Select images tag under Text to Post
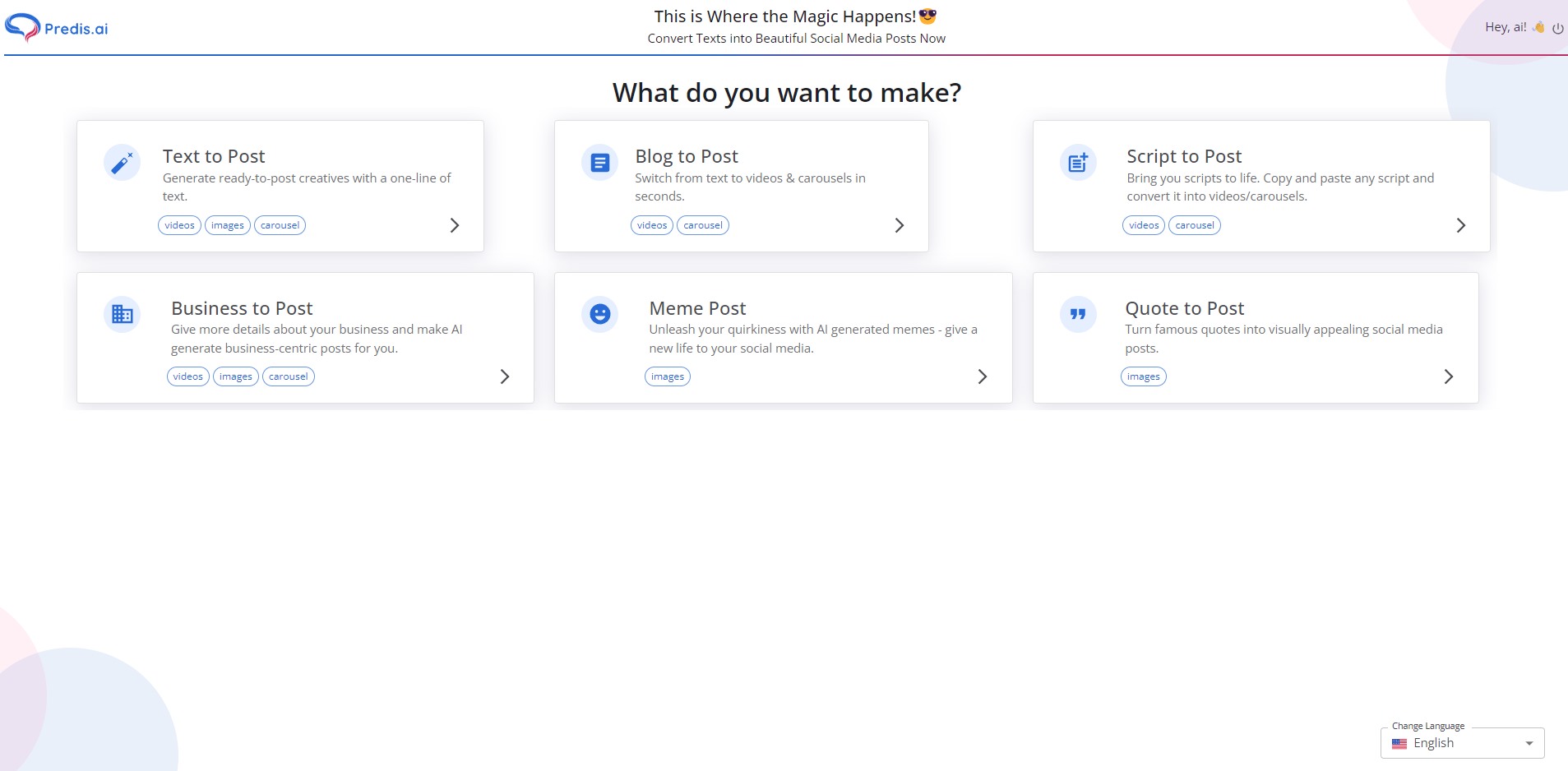 [228, 225]
